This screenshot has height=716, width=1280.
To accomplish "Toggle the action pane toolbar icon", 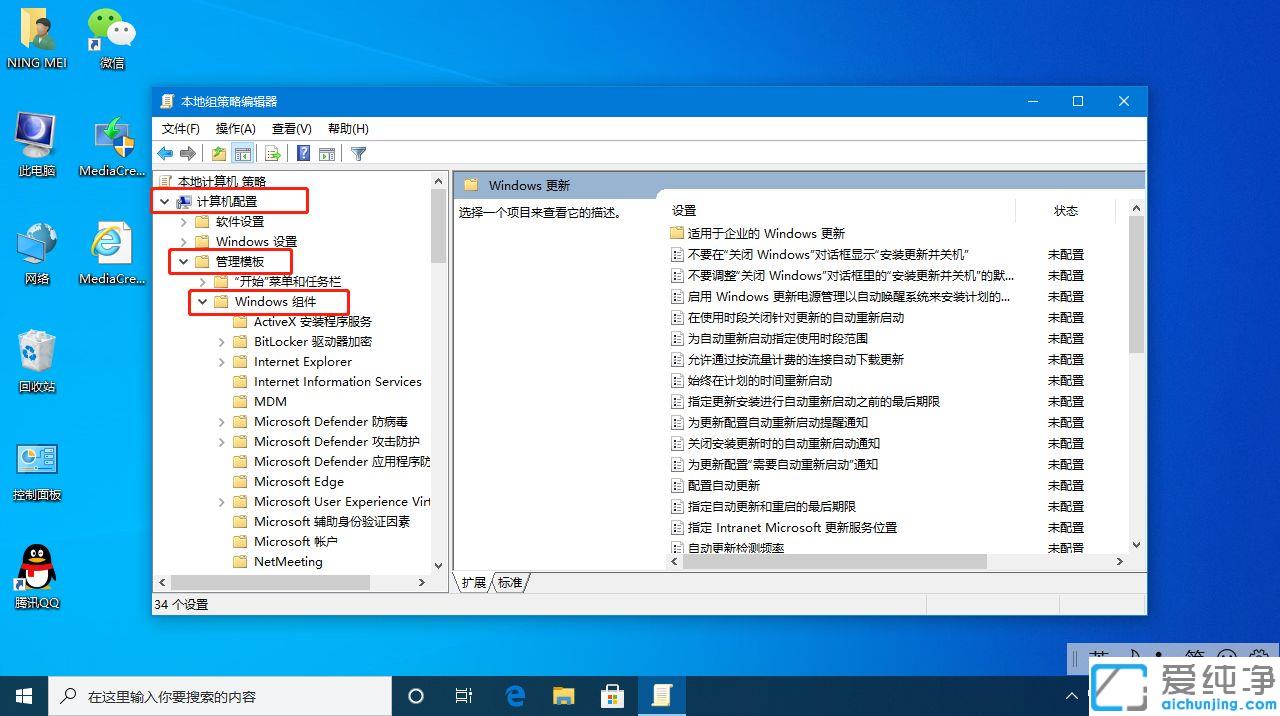I will point(327,153).
